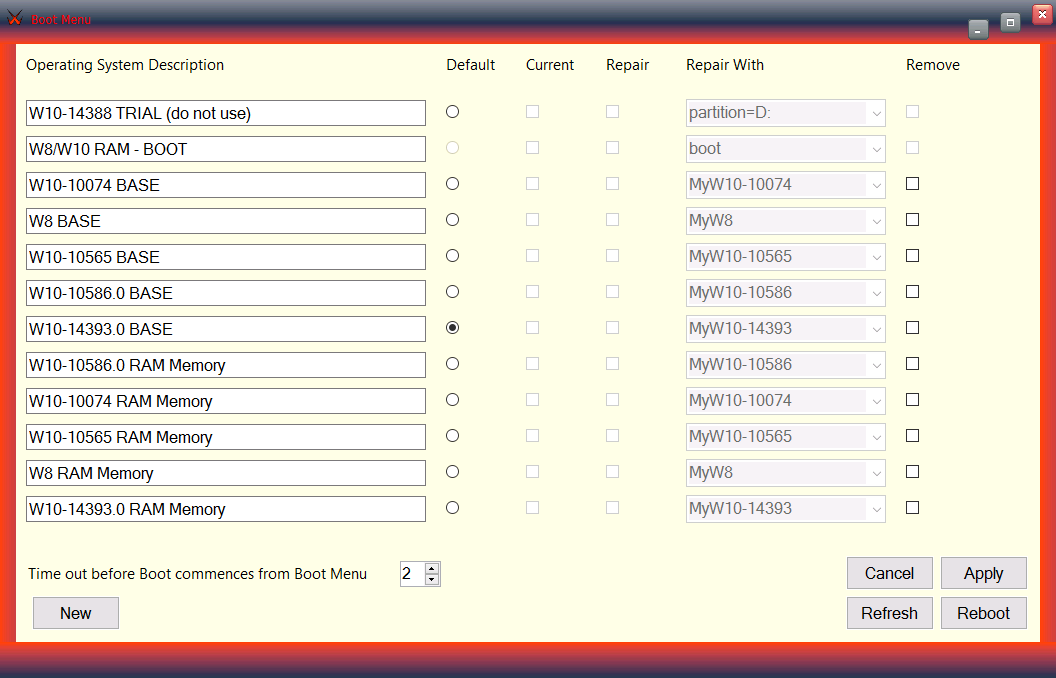Check Remove for W10-10074 BASE
1056x678 pixels.
(x=913, y=184)
